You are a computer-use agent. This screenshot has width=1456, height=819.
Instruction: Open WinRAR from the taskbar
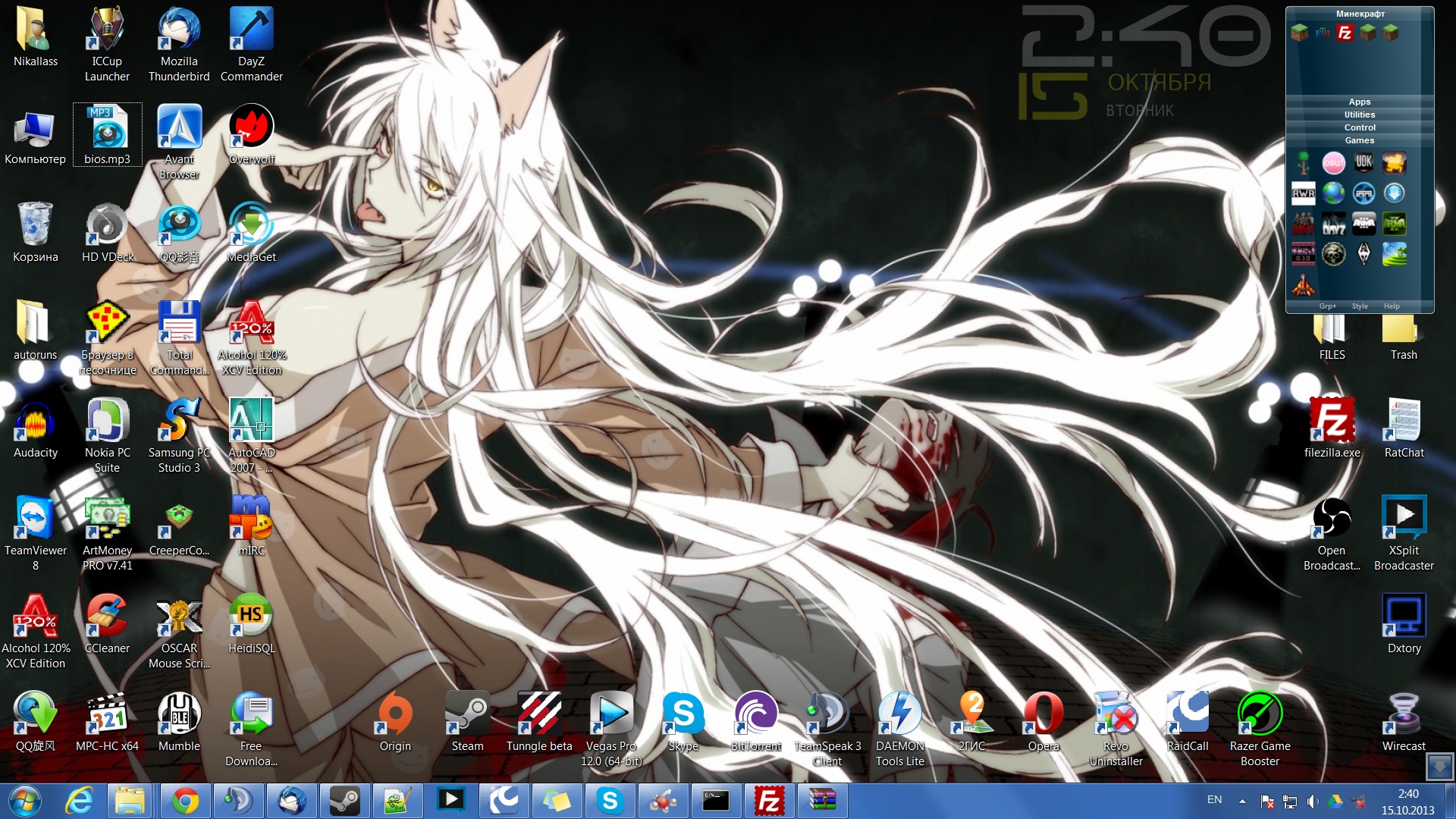822,801
